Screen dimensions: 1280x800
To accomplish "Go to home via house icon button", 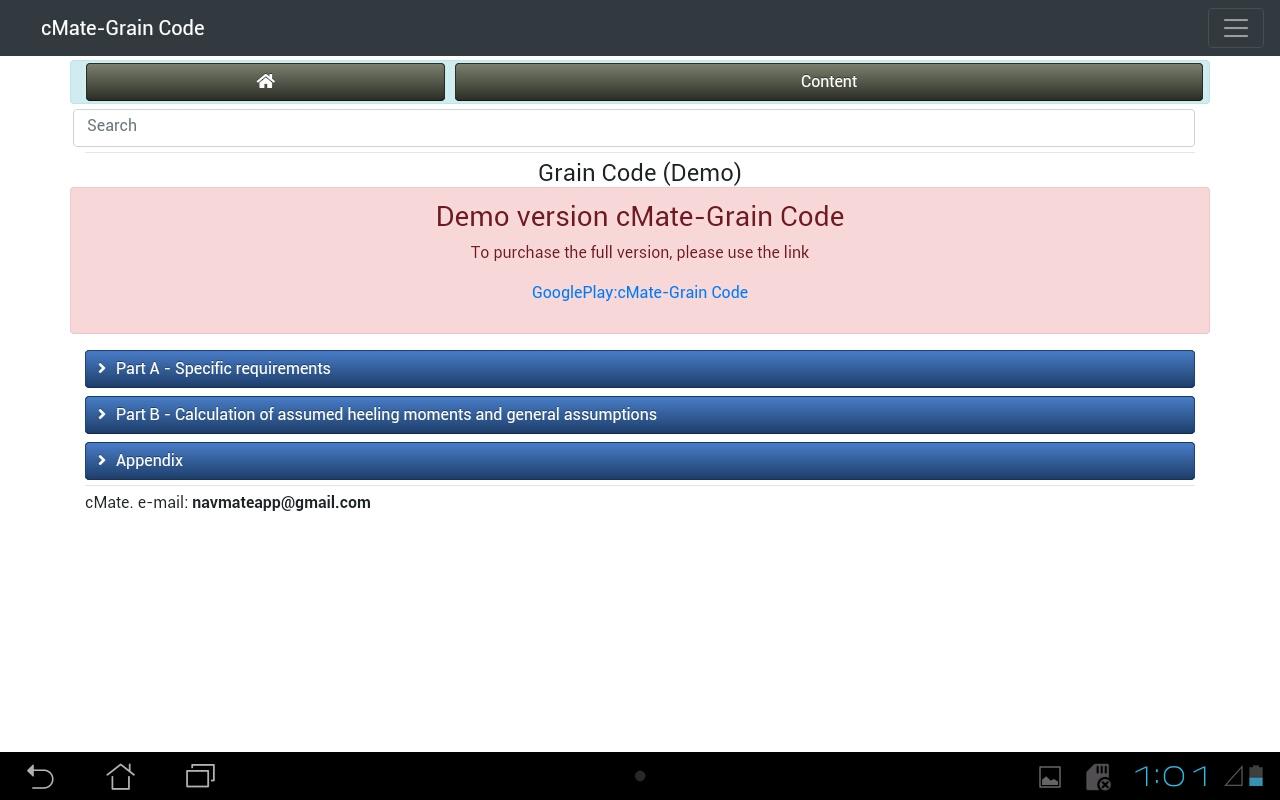I will click(265, 82).
